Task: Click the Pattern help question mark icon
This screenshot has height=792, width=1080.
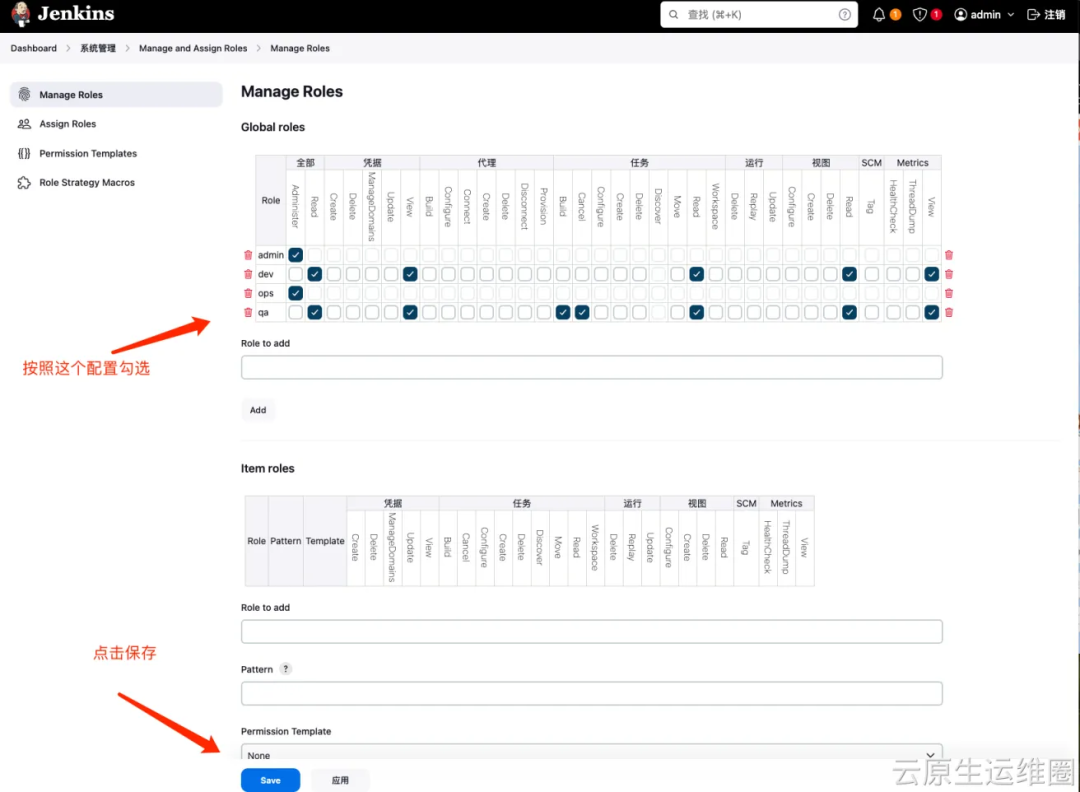Action: [286, 669]
